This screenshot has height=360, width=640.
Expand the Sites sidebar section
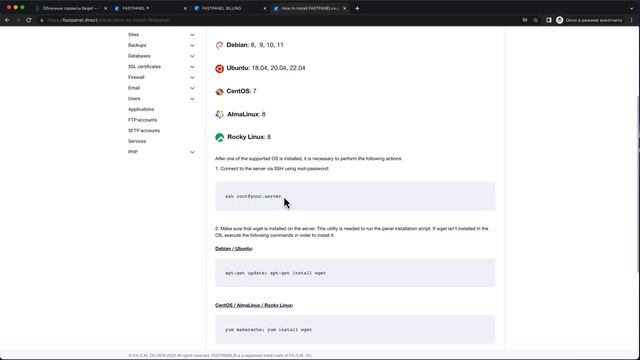(x=192, y=35)
